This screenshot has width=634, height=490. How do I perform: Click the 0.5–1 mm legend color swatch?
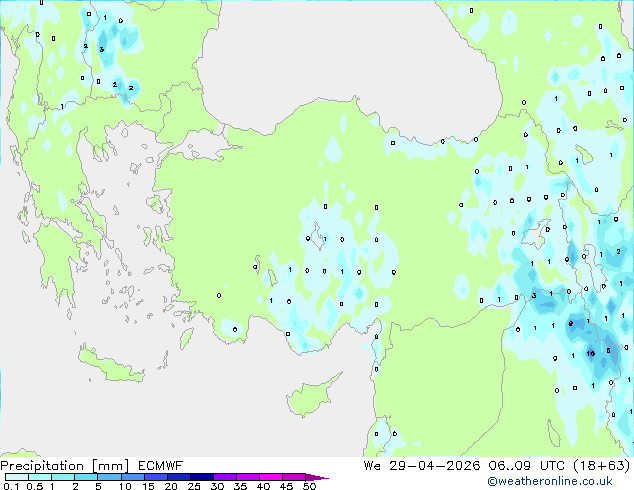coord(40,477)
